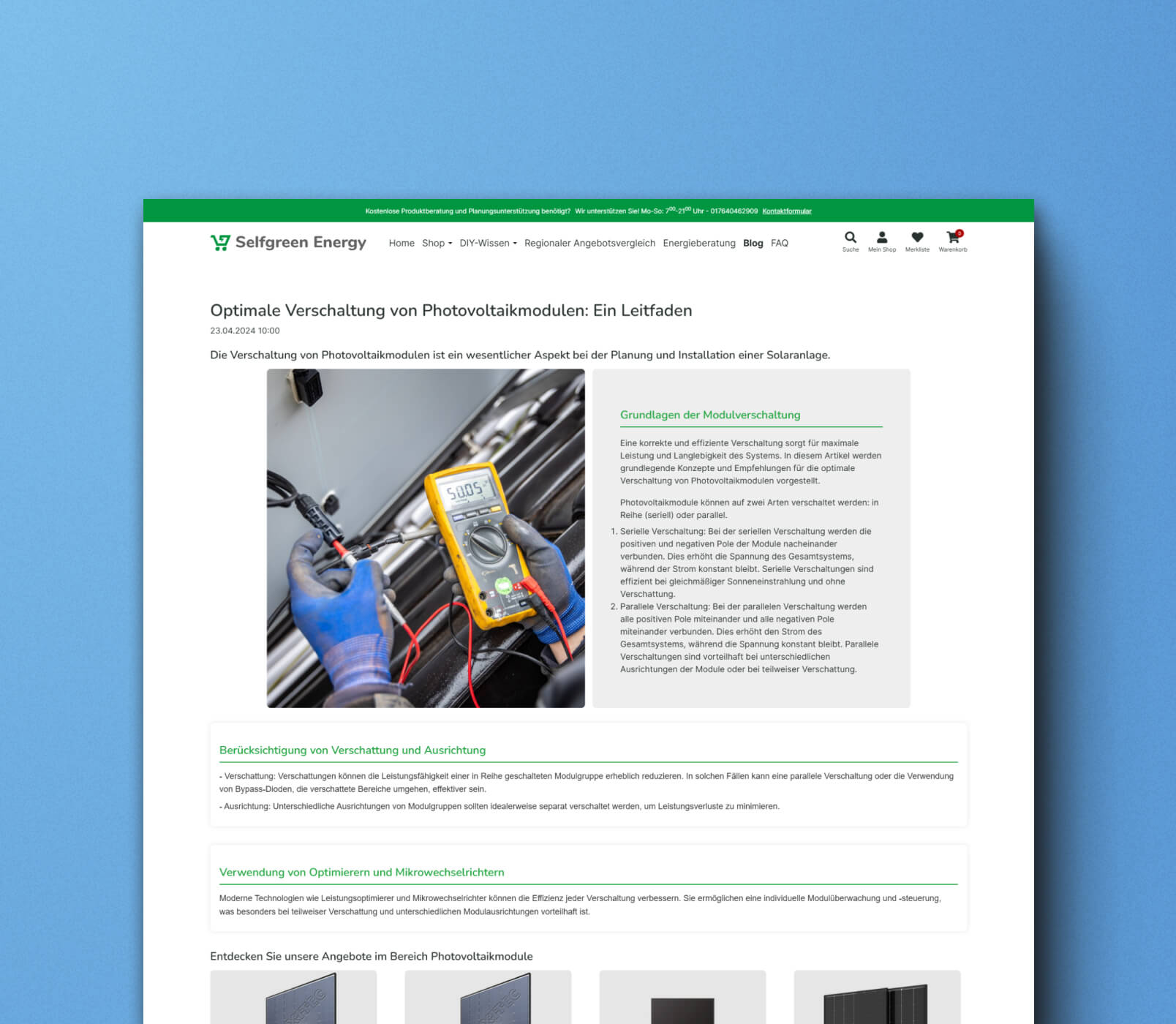This screenshot has width=1176, height=1024.
Task: Click the multimeter article image
Action: pyautogui.click(x=426, y=538)
